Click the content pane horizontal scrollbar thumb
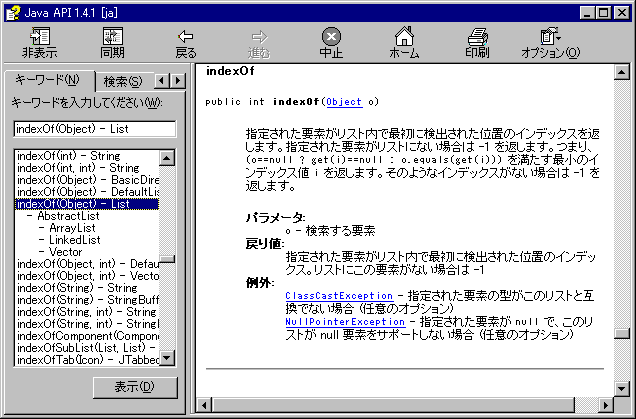The width and height of the screenshot is (636, 419). point(393,405)
